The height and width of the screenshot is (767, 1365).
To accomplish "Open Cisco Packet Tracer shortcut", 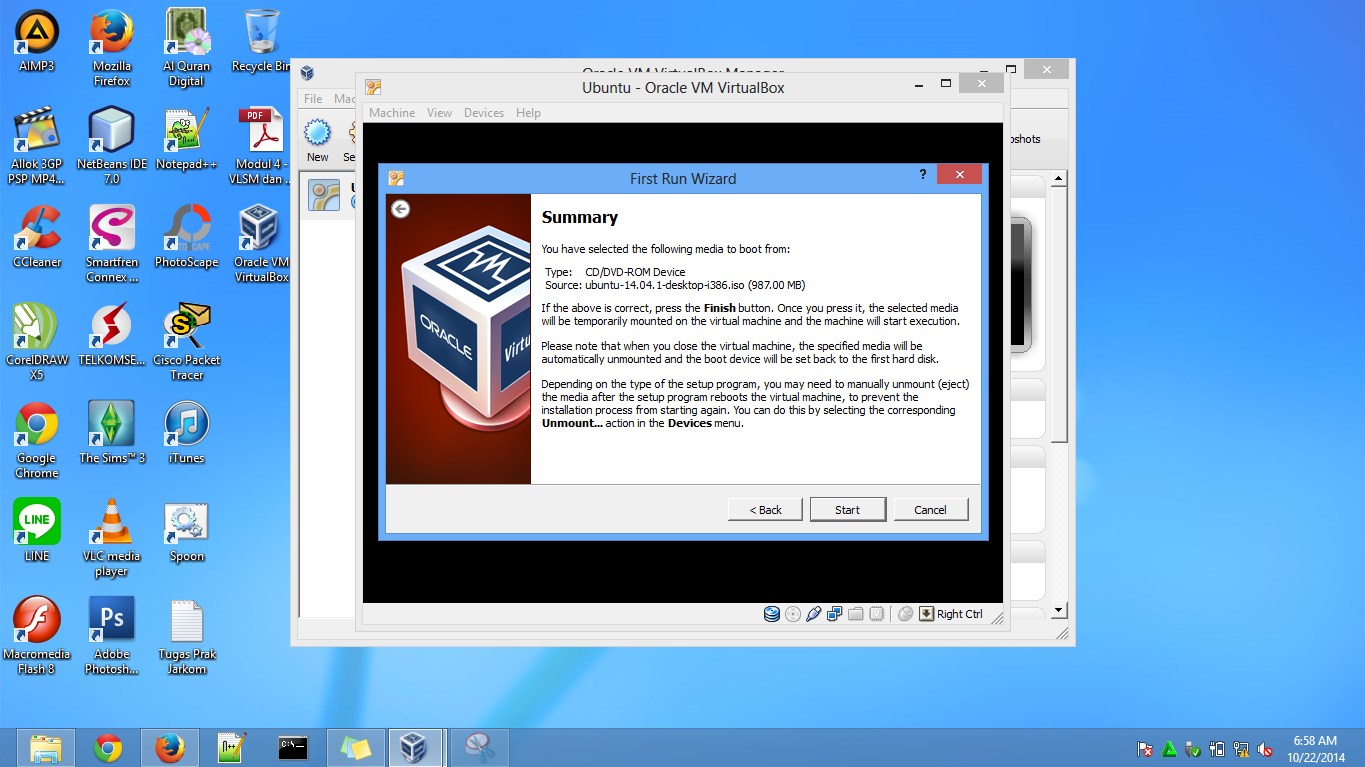I will point(187,342).
